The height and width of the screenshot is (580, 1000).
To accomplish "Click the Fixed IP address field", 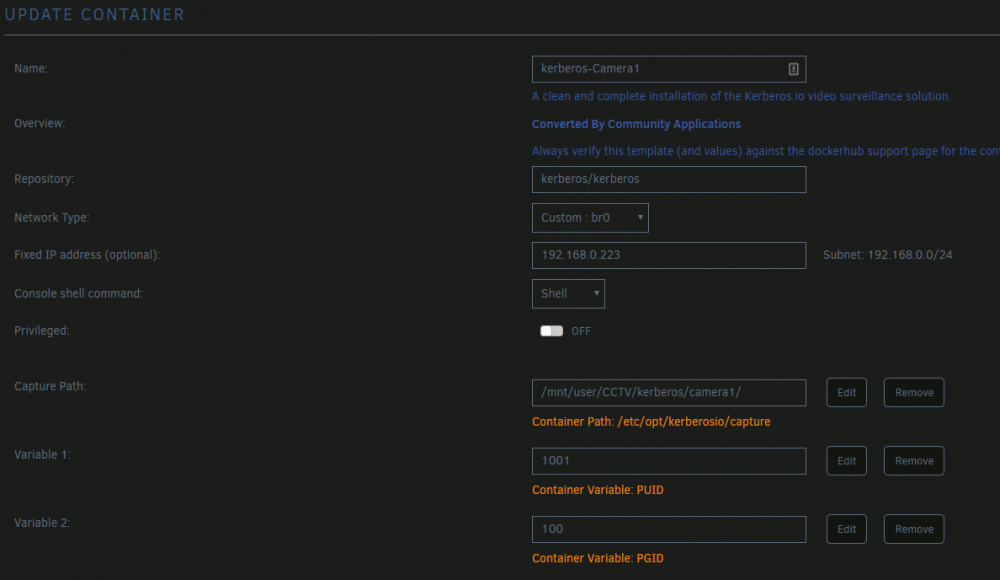I will [668, 255].
